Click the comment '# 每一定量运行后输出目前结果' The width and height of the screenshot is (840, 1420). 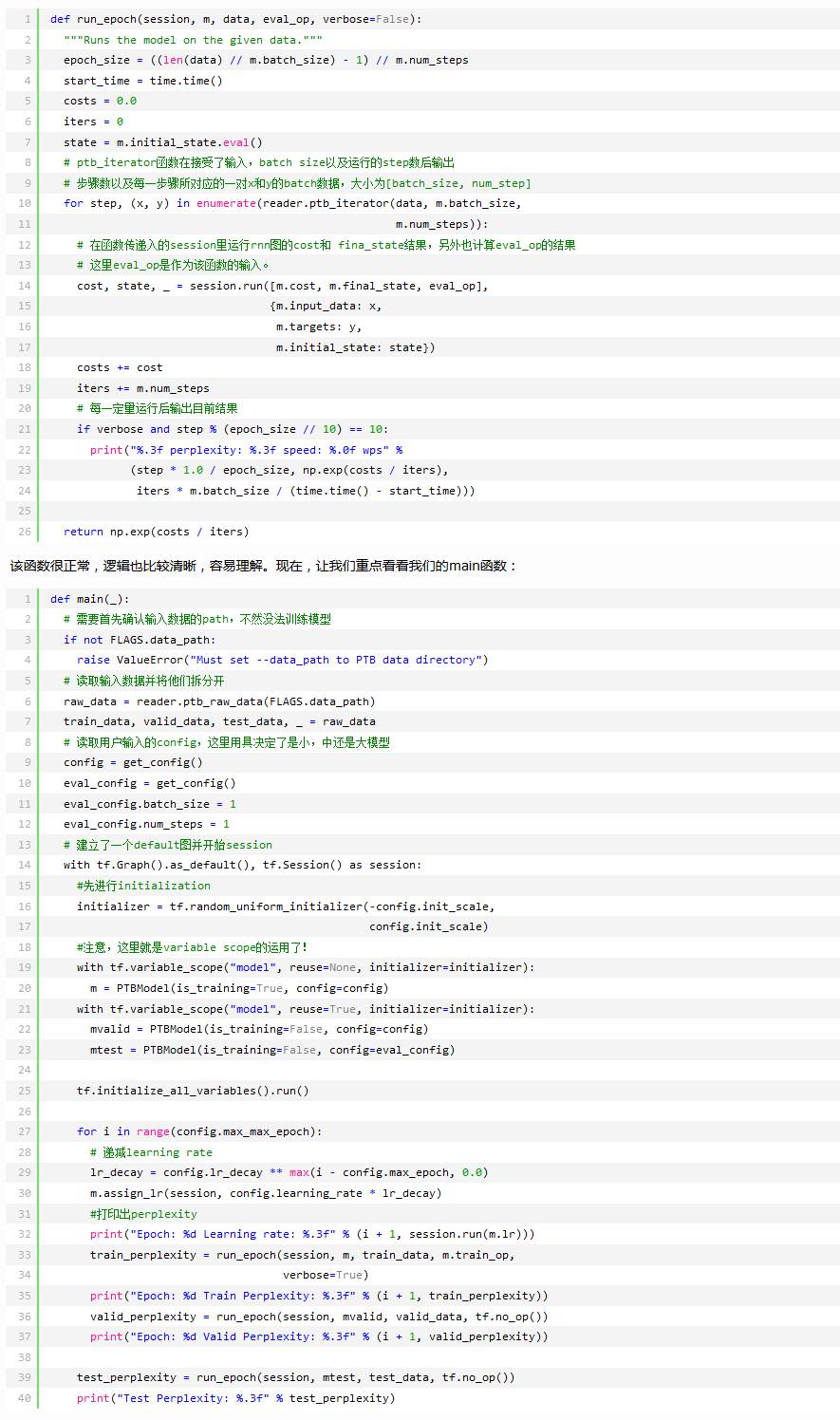(157, 408)
